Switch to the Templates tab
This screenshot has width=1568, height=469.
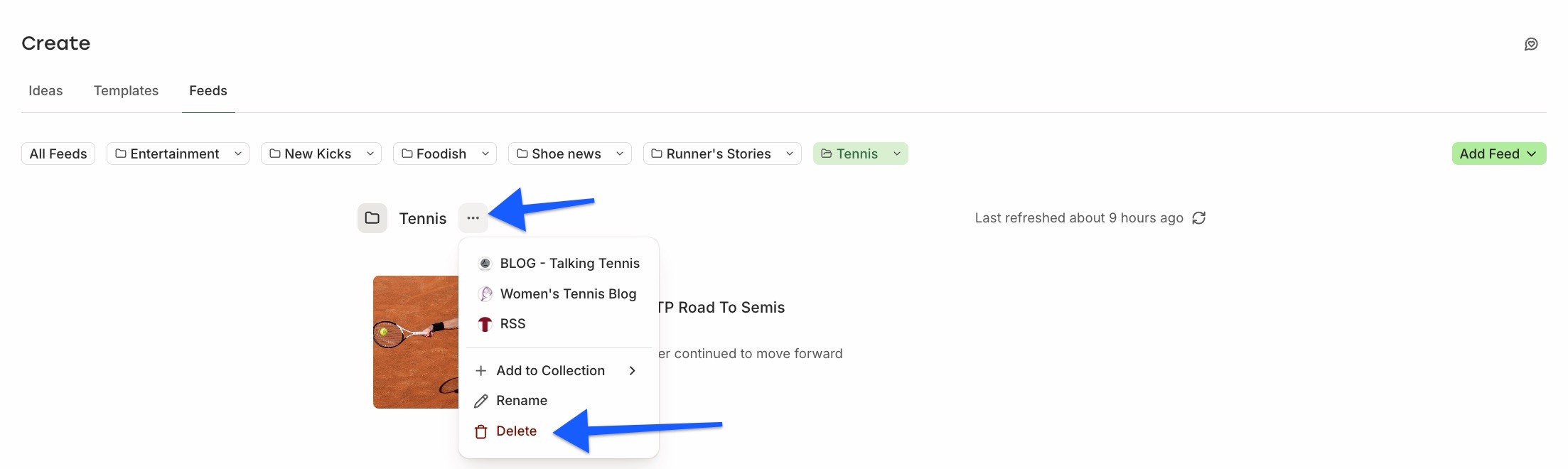126,91
